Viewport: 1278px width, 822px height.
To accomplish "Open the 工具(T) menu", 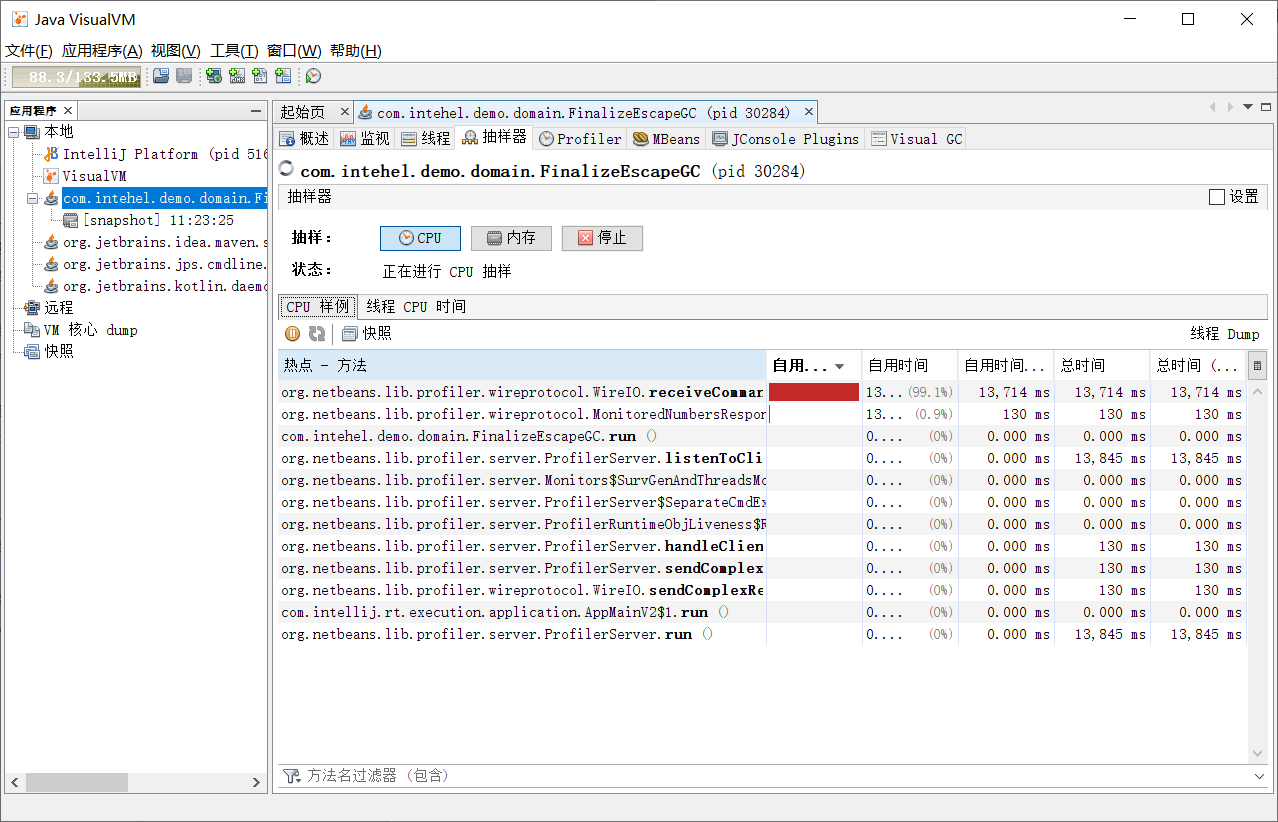I will point(234,51).
